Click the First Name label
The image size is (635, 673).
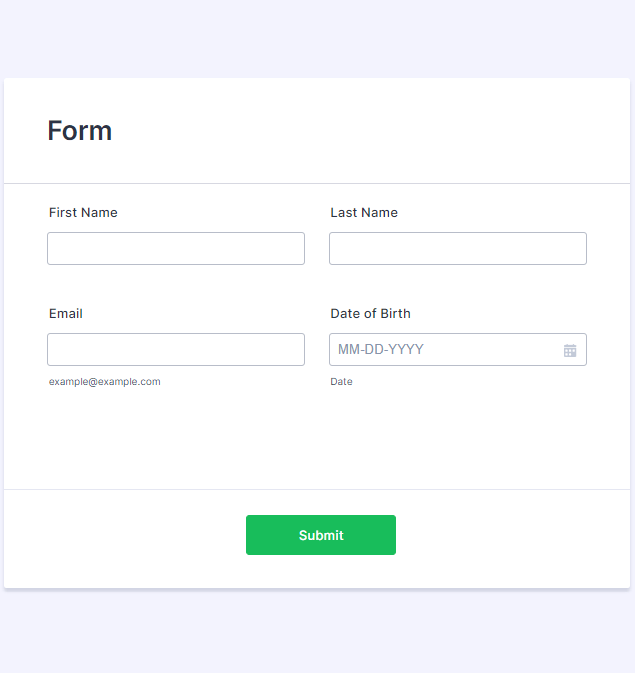point(83,212)
